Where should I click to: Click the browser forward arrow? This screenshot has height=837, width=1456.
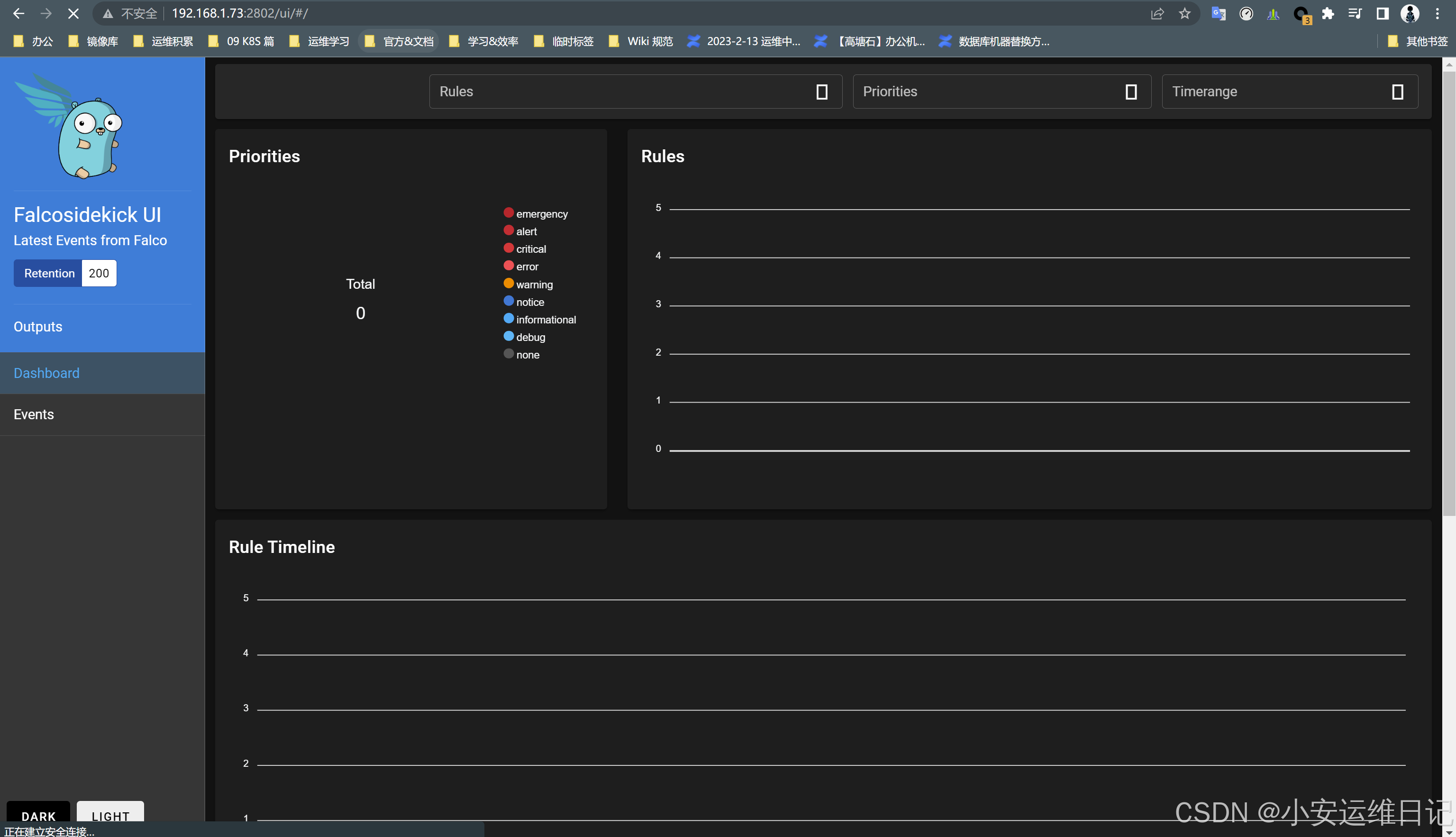pyautogui.click(x=46, y=13)
